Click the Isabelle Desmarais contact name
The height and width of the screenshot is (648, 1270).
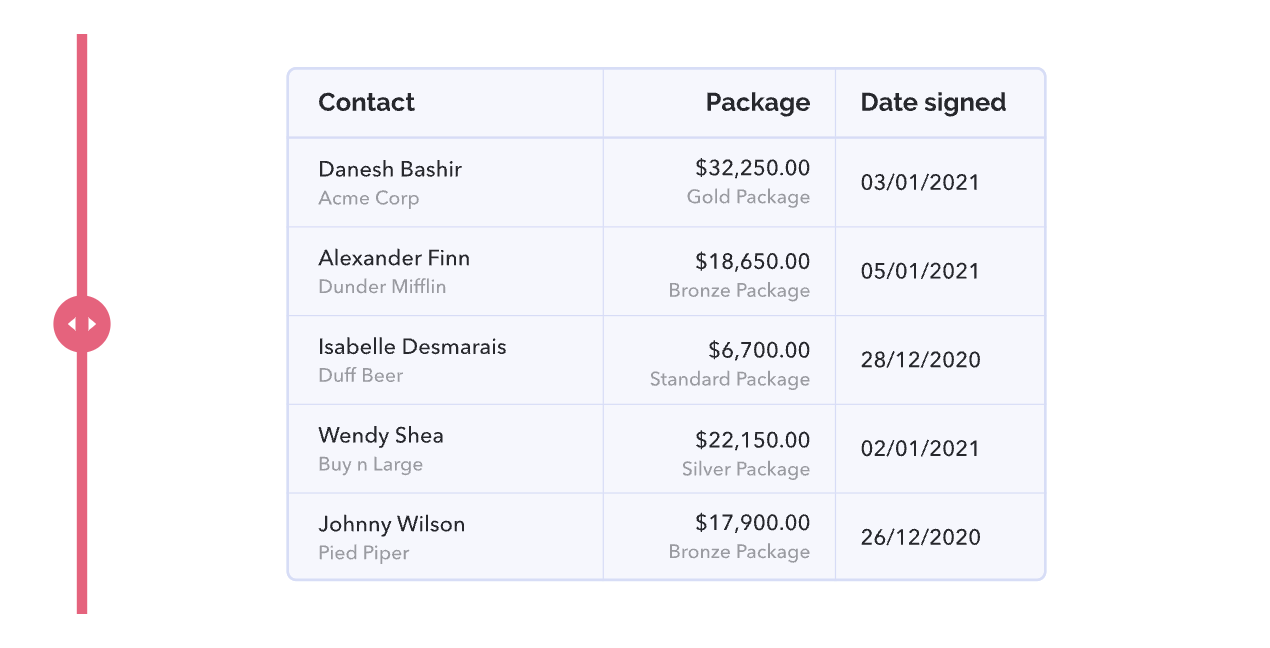[x=412, y=347]
